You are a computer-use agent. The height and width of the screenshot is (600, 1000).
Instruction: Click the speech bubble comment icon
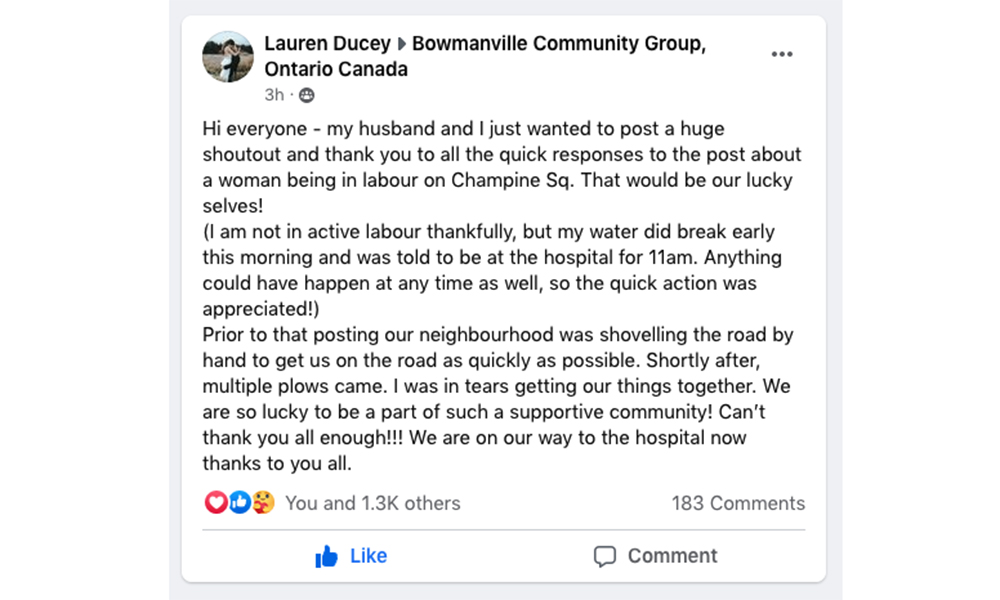pos(605,556)
